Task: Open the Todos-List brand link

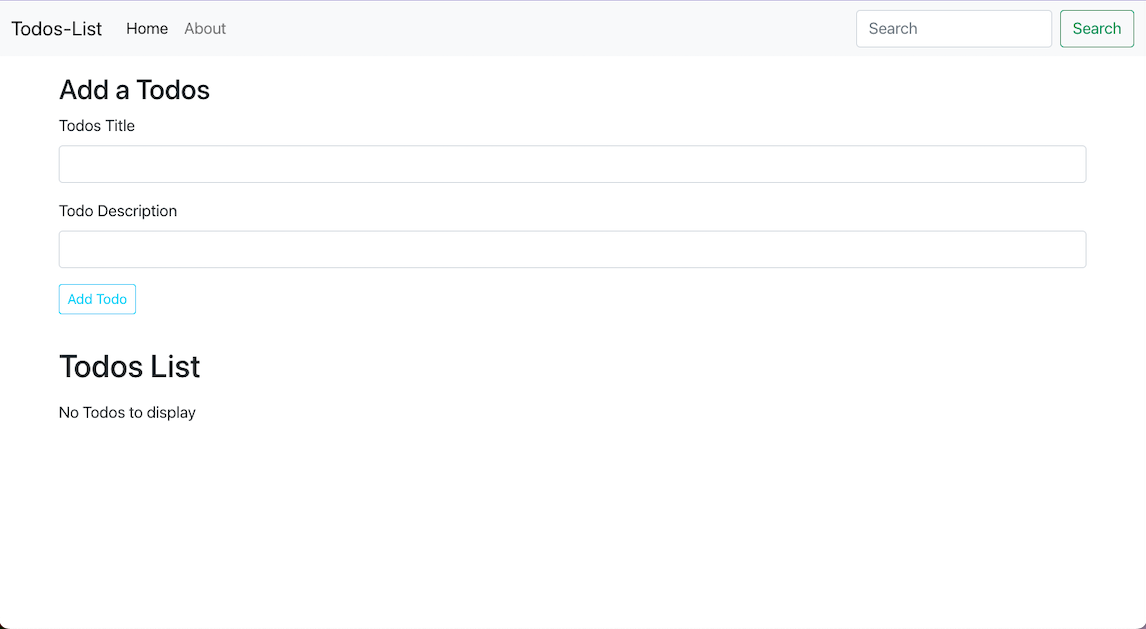Action: pos(56,28)
